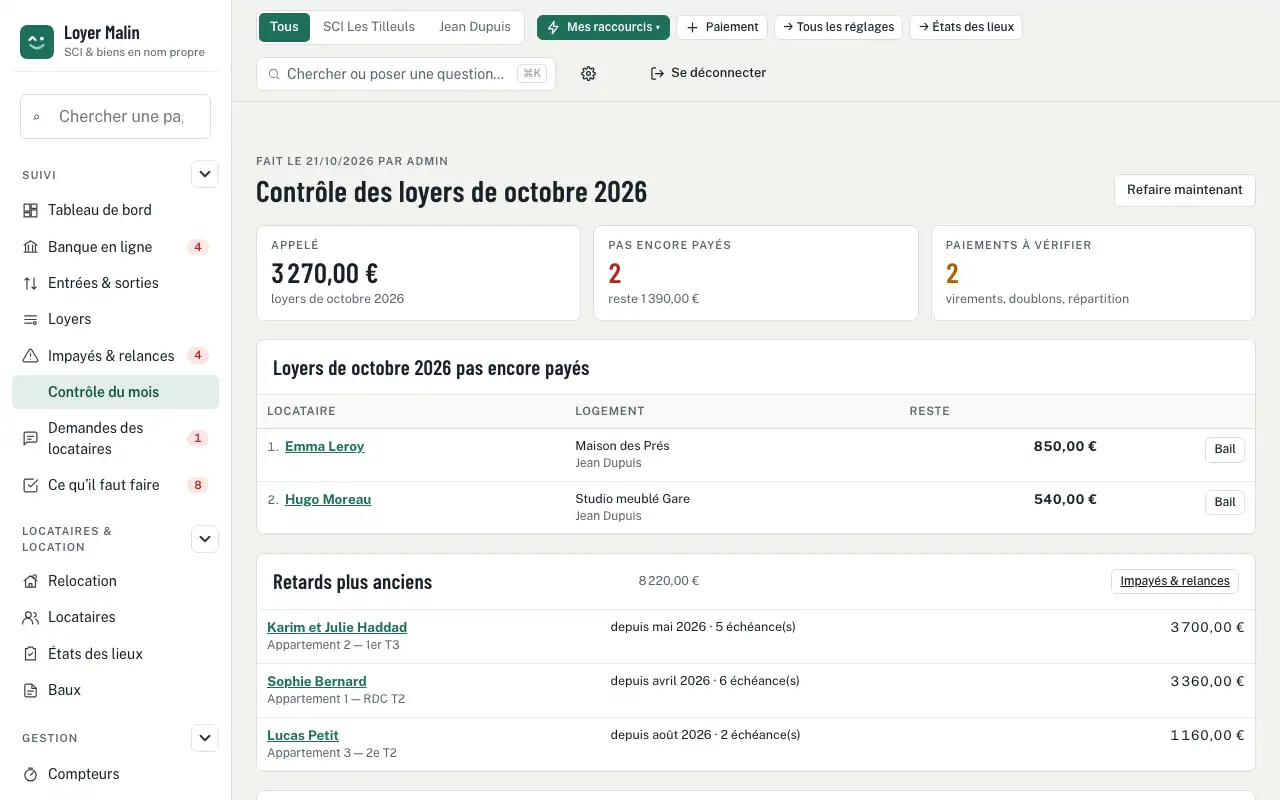Switch to Jean Dupuis tab

[475, 27]
